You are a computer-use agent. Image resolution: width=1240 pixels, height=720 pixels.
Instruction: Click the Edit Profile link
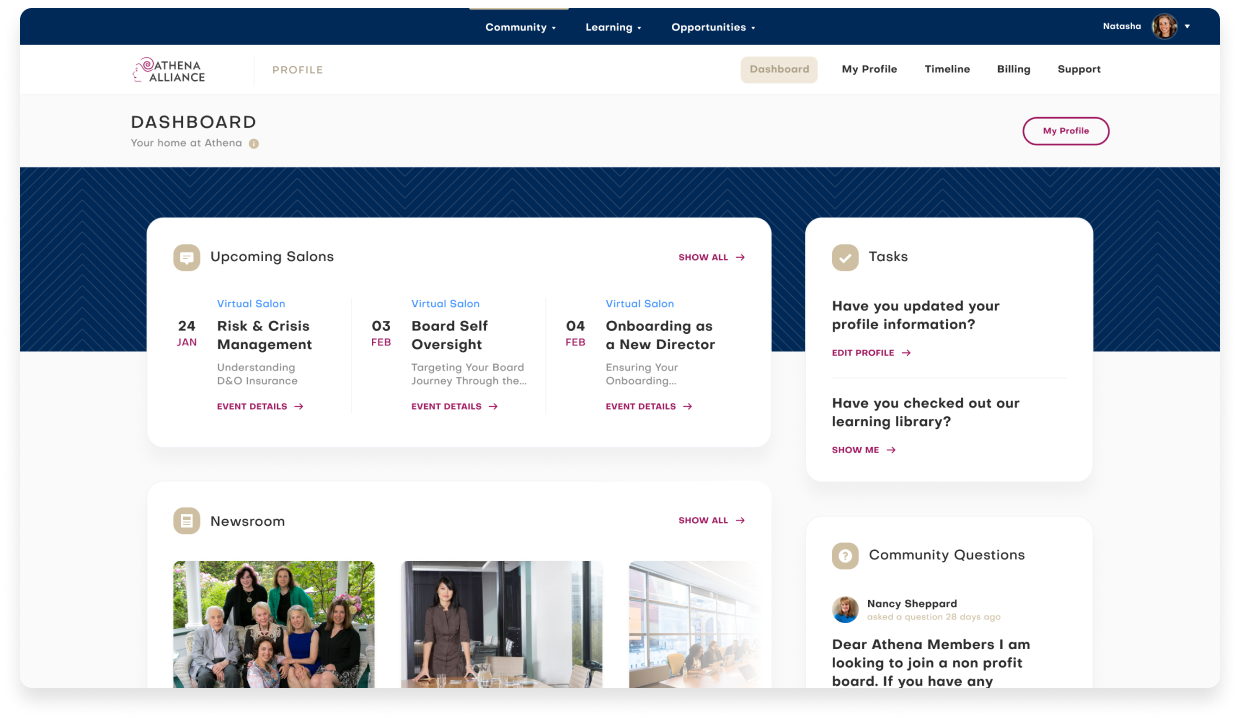click(x=871, y=353)
